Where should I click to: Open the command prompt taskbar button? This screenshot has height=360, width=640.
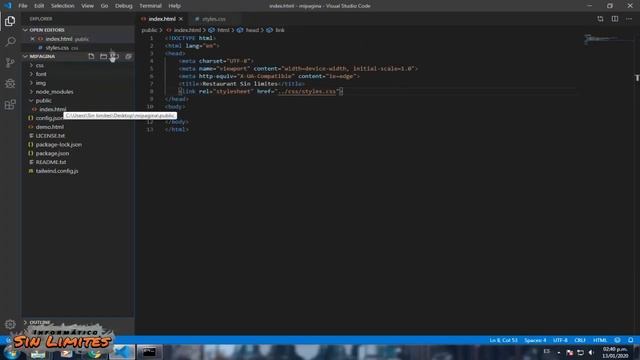(149, 352)
